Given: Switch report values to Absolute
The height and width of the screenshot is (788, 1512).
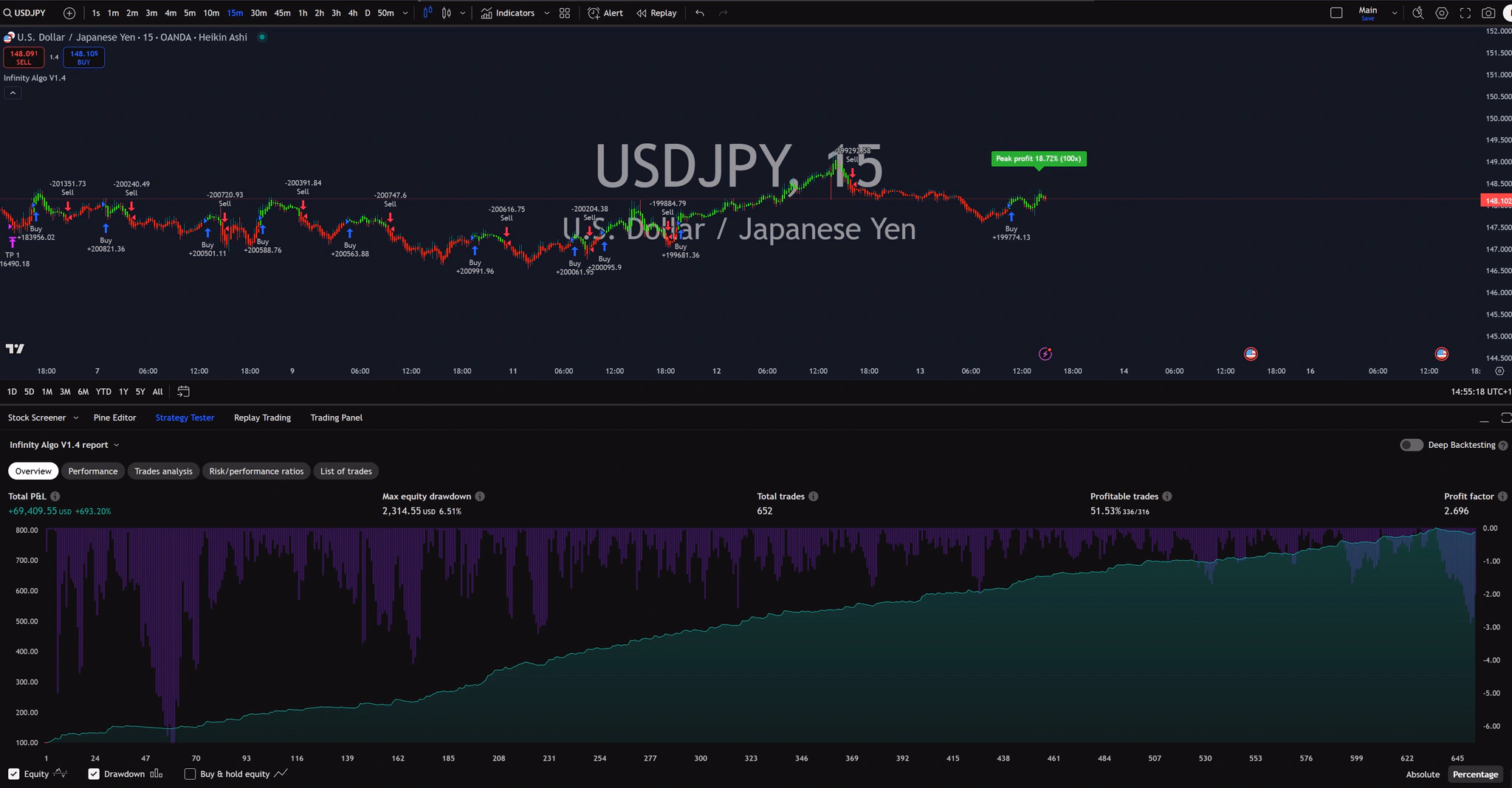Looking at the screenshot, I should [1422, 774].
